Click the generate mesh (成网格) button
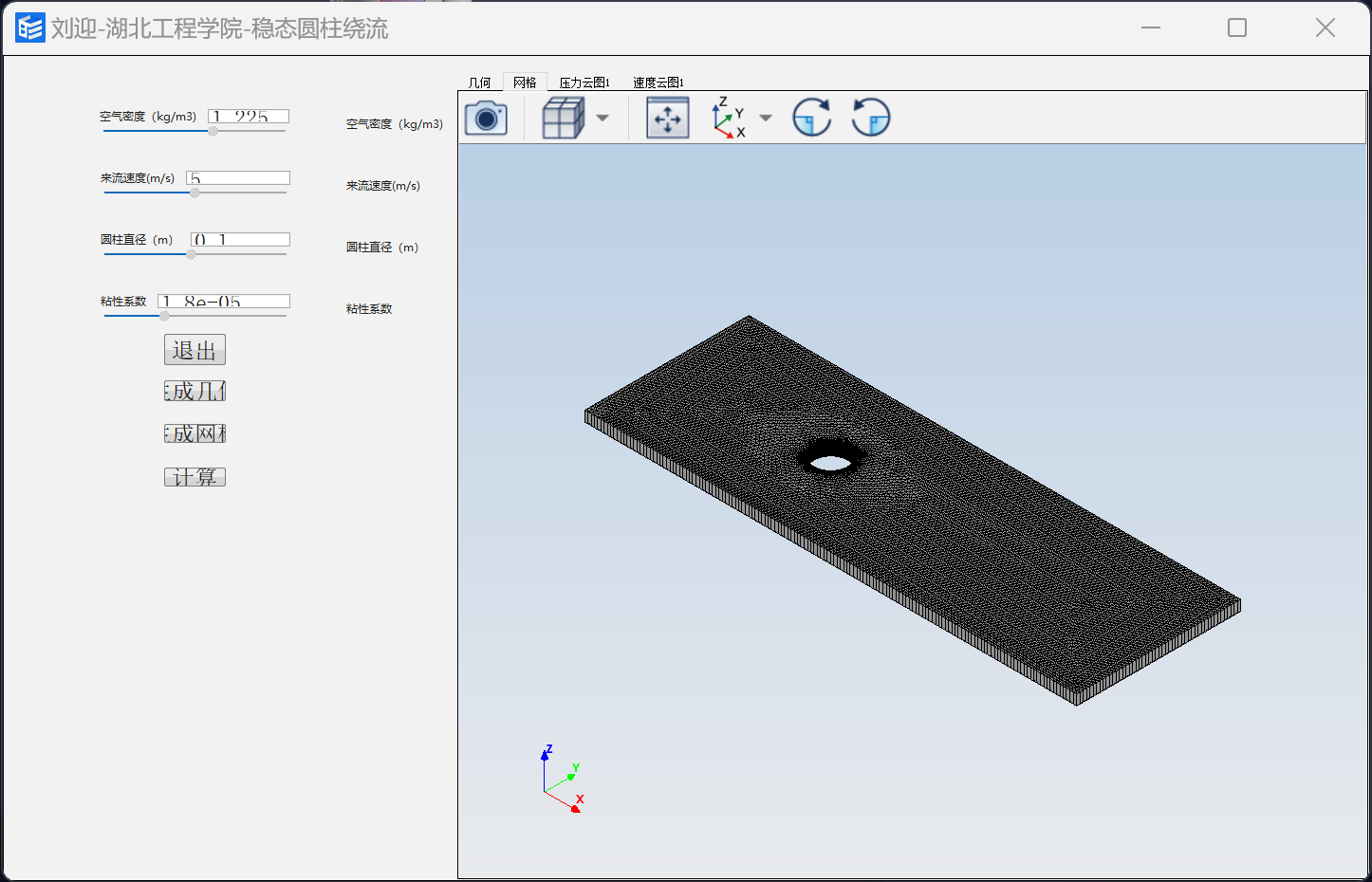Viewport: 1372px width, 882px height. click(x=195, y=433)
